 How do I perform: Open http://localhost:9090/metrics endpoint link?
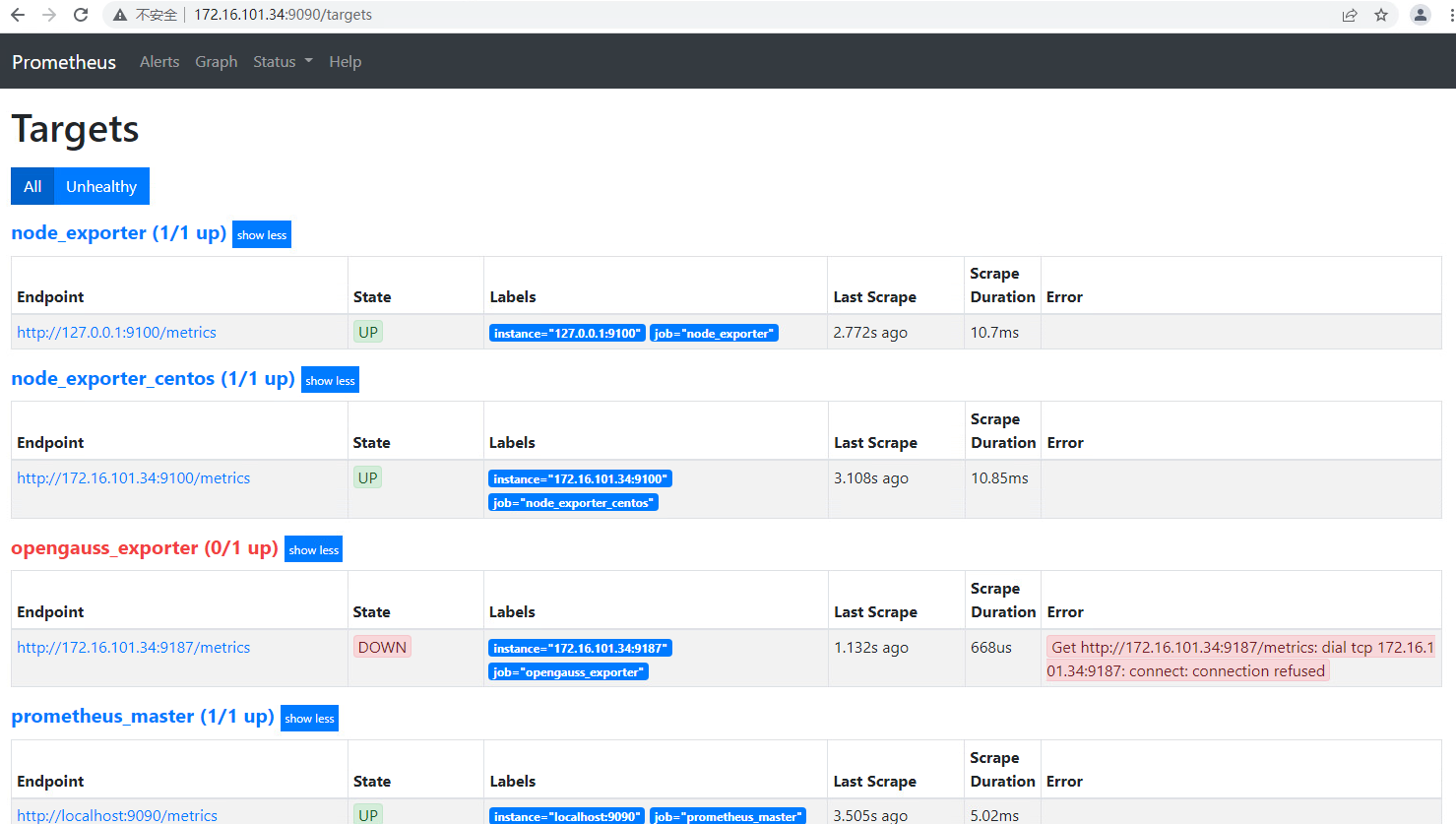coord(117,815)
